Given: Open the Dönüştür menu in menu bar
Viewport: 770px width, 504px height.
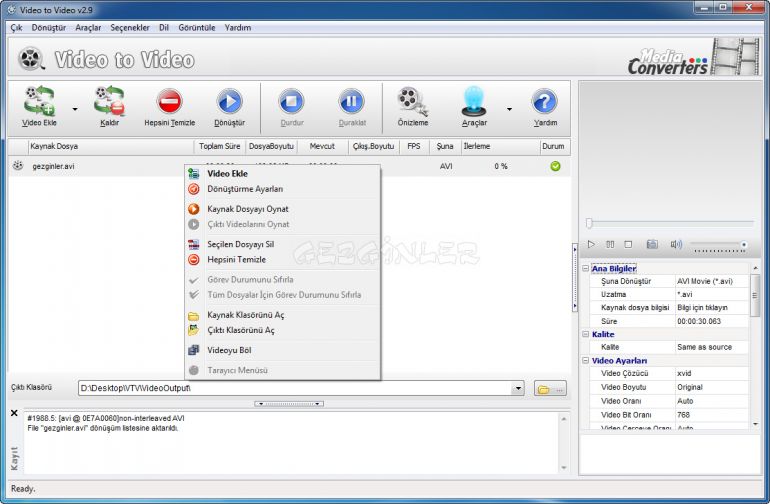Looking at the screenshot, I should pyautogui.click(x=49, y=28).
